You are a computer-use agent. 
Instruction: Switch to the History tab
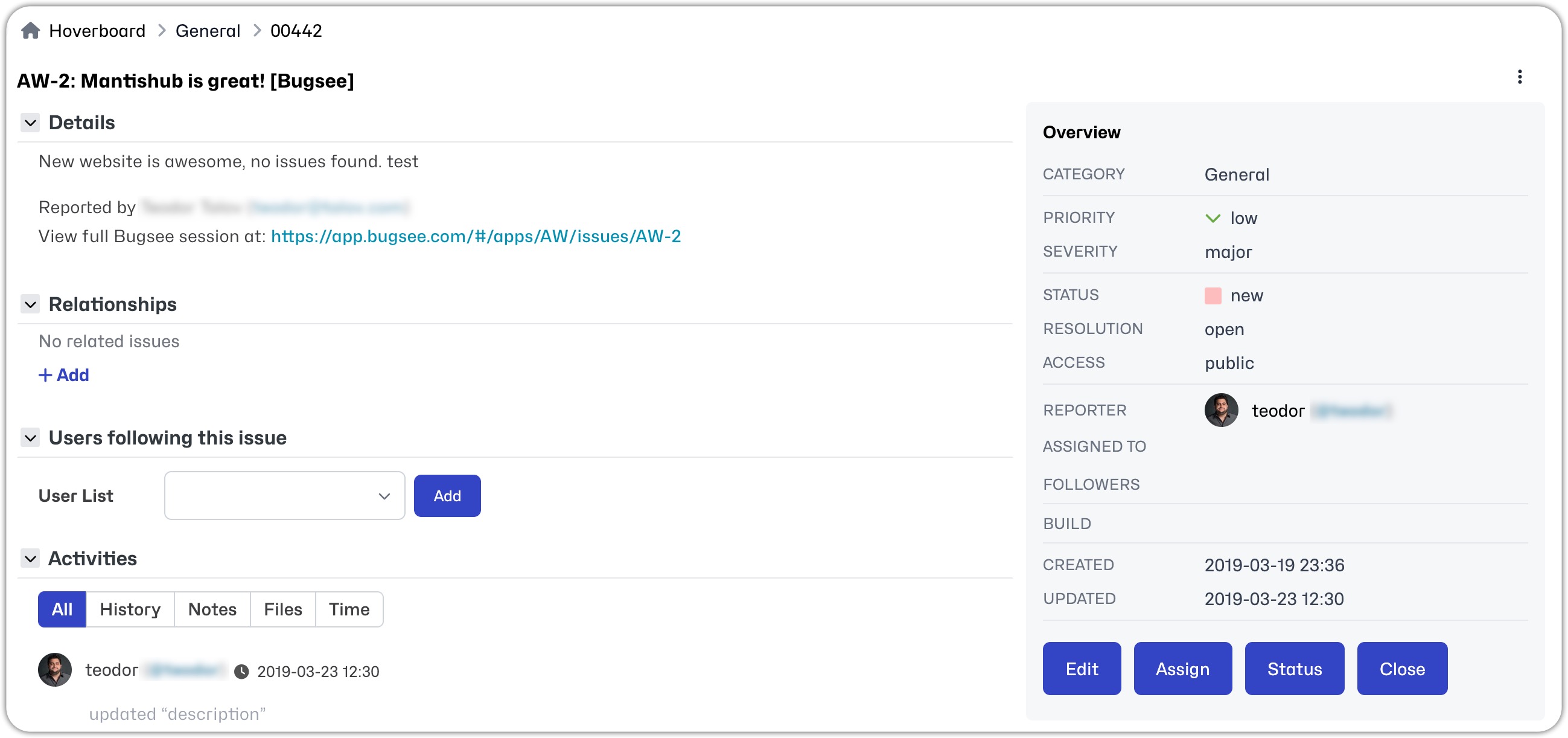130,609
